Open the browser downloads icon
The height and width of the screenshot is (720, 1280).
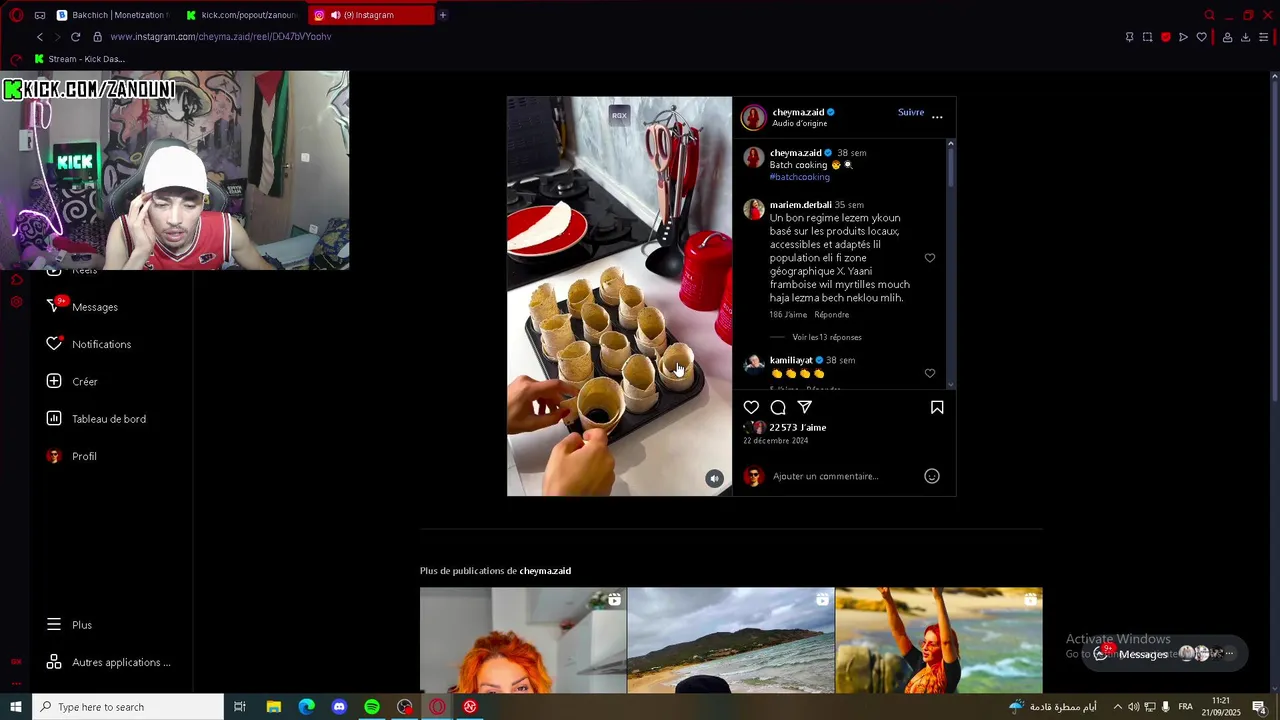(x=1245, y=37)
